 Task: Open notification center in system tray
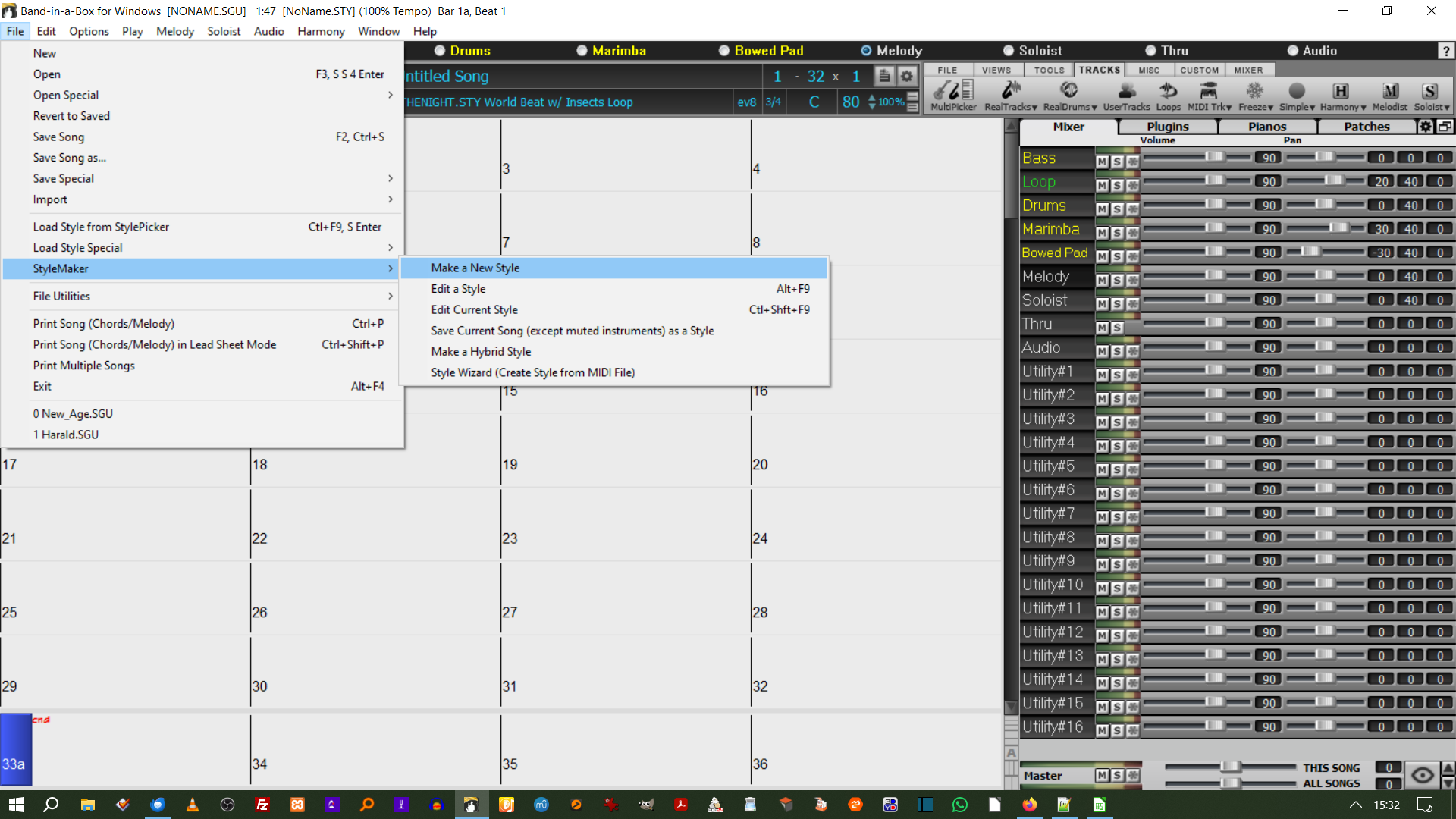[1425, 805]
